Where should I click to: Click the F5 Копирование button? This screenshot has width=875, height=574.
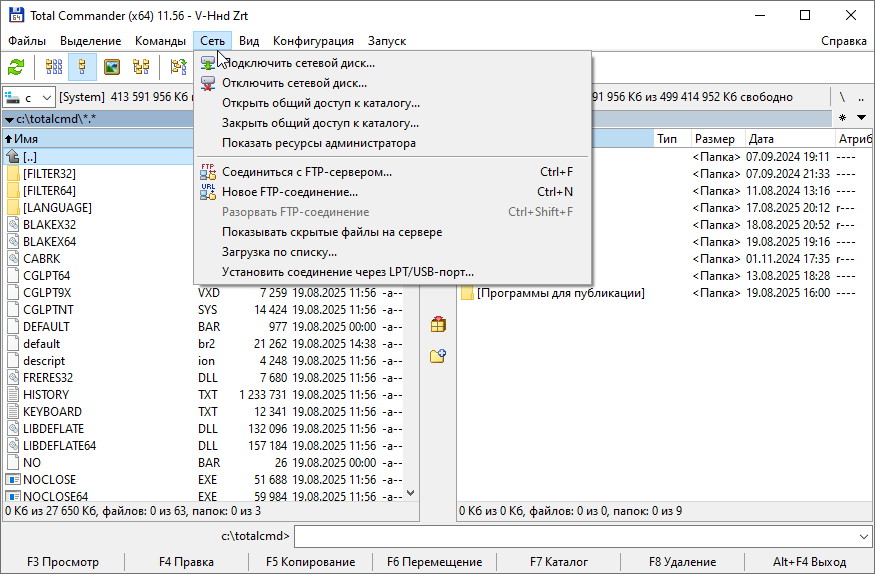310,562
